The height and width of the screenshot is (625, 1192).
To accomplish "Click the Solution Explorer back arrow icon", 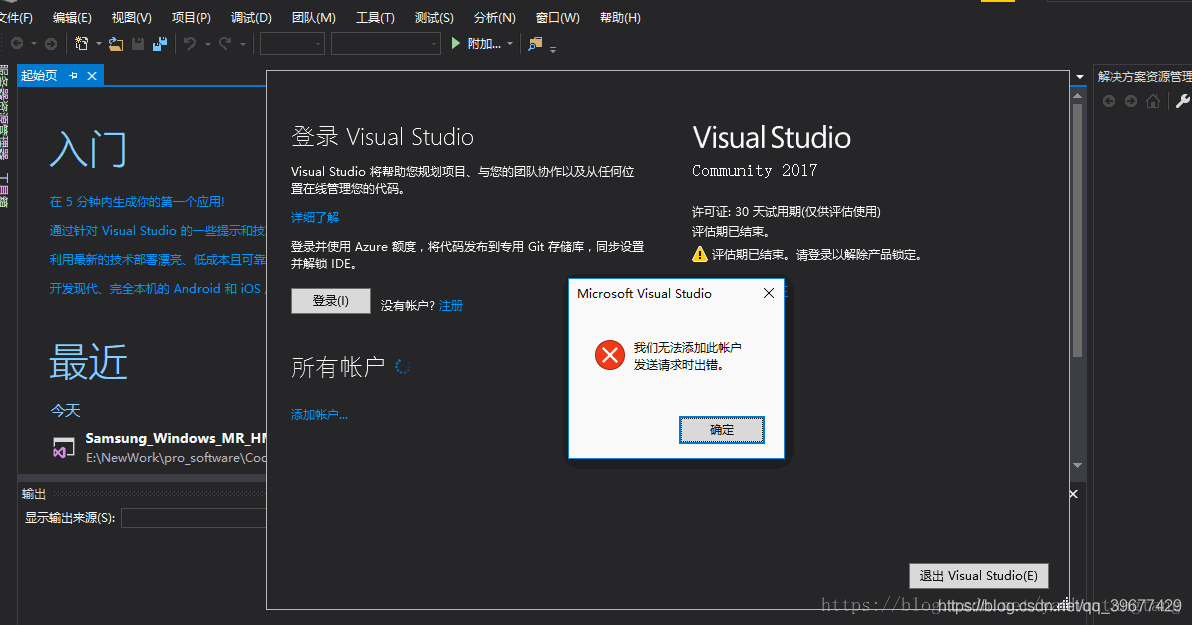I will click(x=1109, y=101).
